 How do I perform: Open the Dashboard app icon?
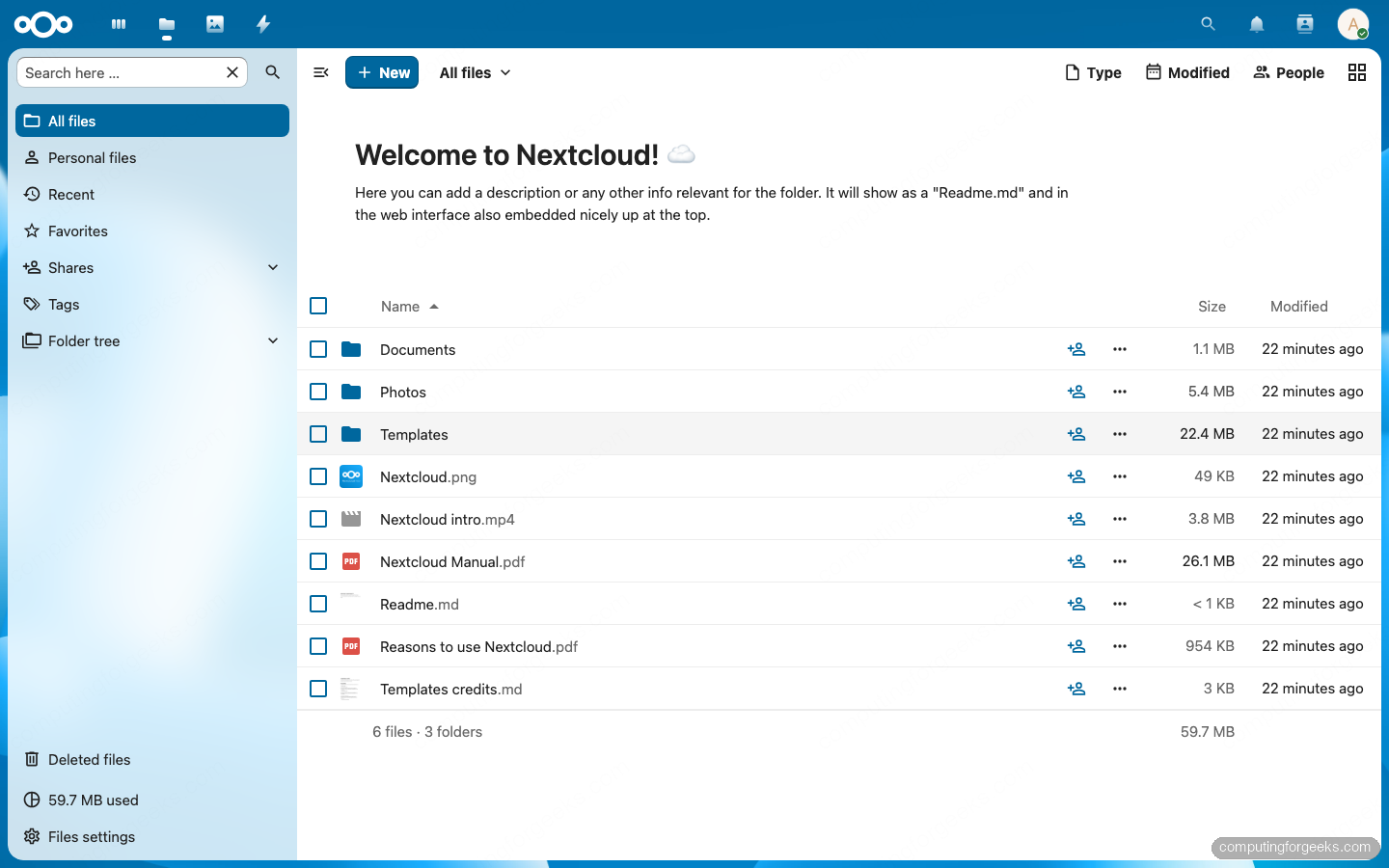point(119,24)
